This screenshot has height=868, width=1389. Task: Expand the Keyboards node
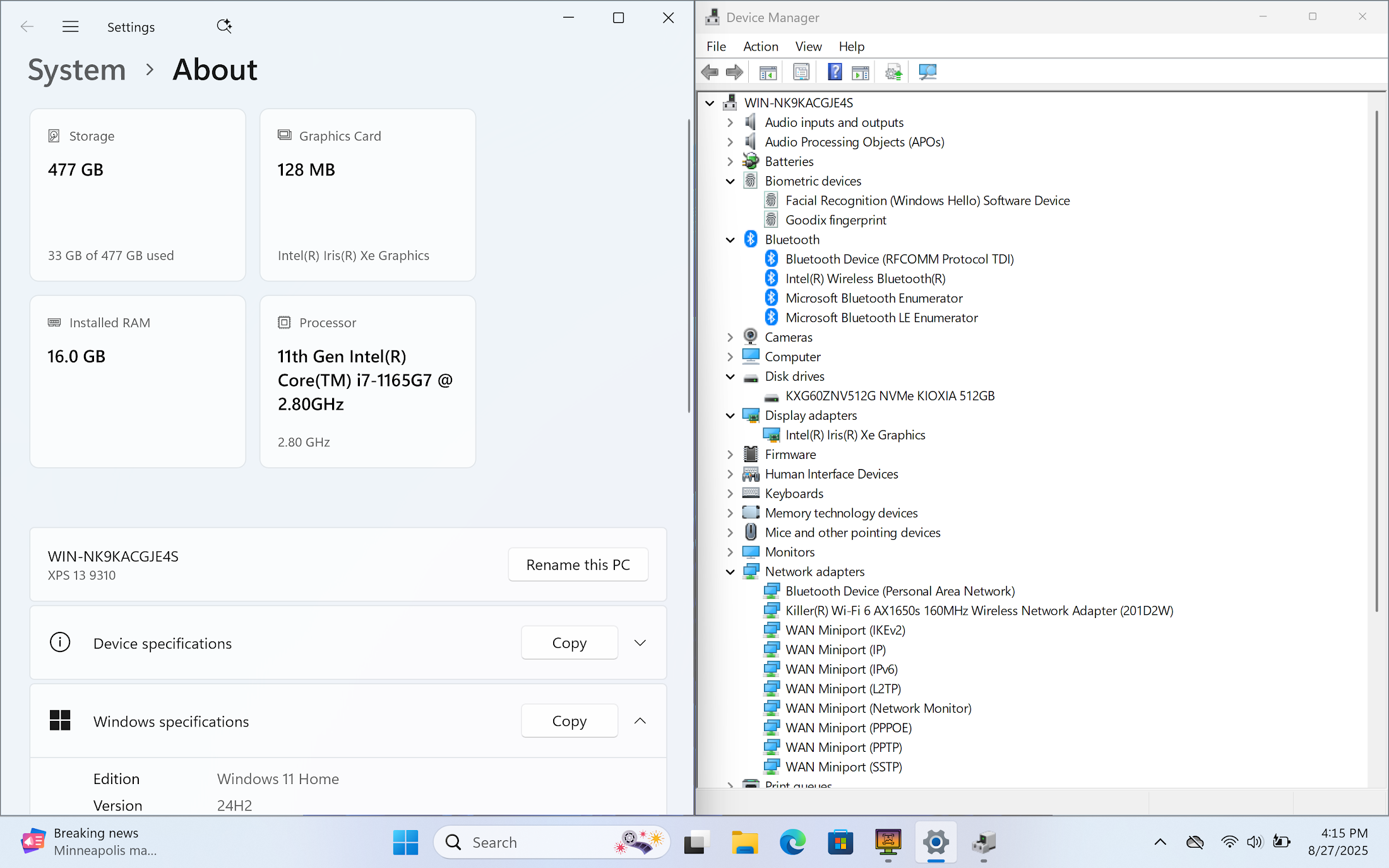pos(730,494)
